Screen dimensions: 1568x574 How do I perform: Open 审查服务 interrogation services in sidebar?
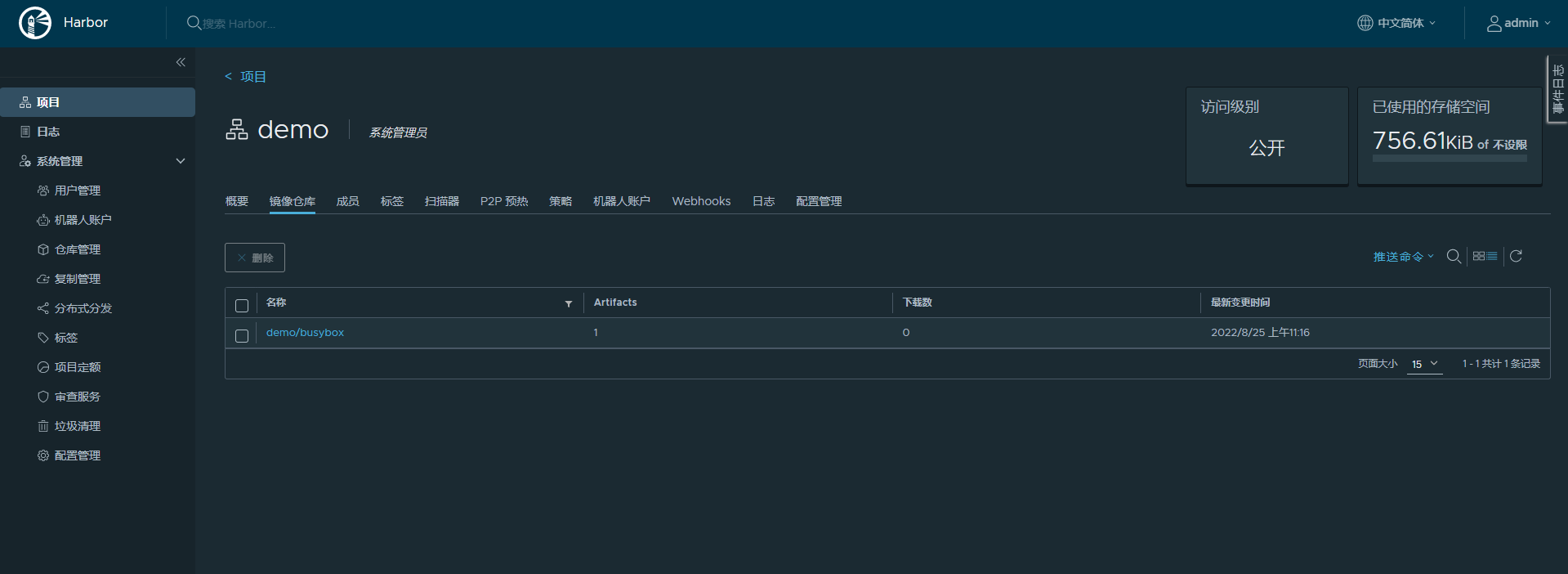coord(77,397)
